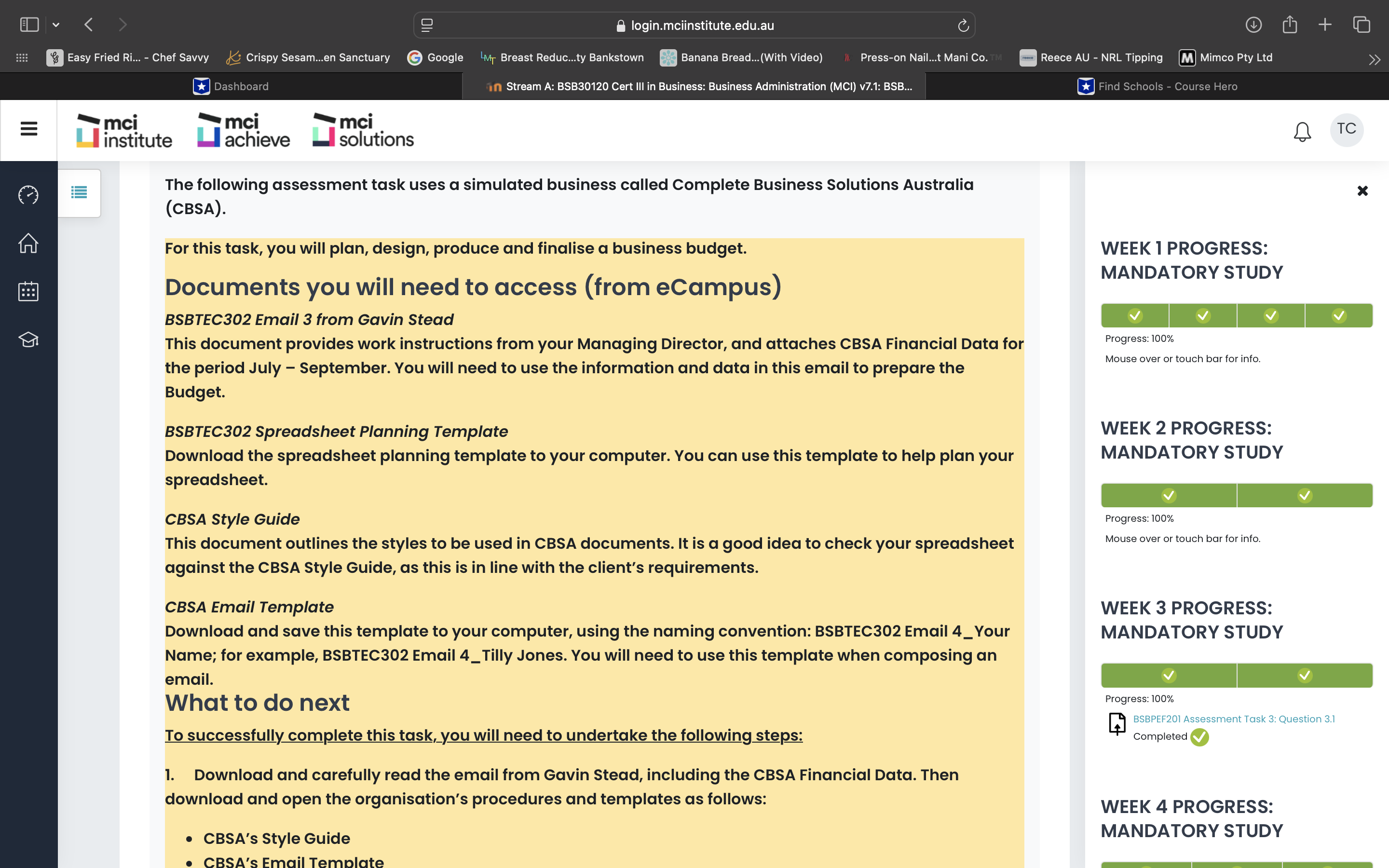Viewport: 1389px width, 868px height.
Task: Open the hamburger navigation menu
Action: tap(29, 129)
